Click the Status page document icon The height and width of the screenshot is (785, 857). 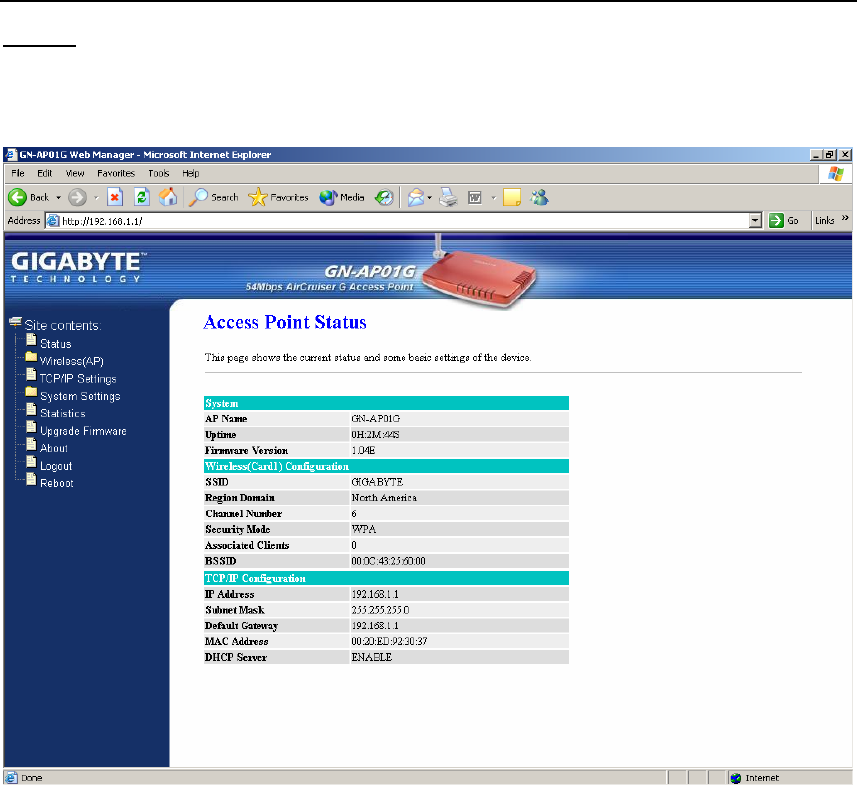point(31,339)
